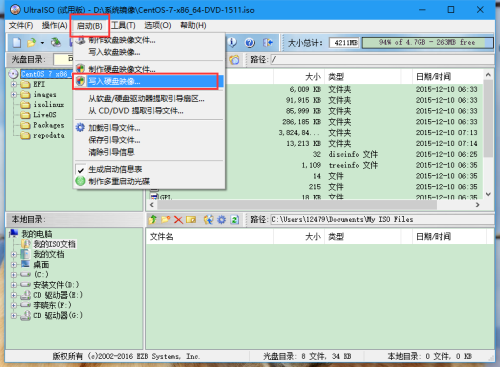
Task: Select the repodata folder in tree
Action: (x=49, y=136)
